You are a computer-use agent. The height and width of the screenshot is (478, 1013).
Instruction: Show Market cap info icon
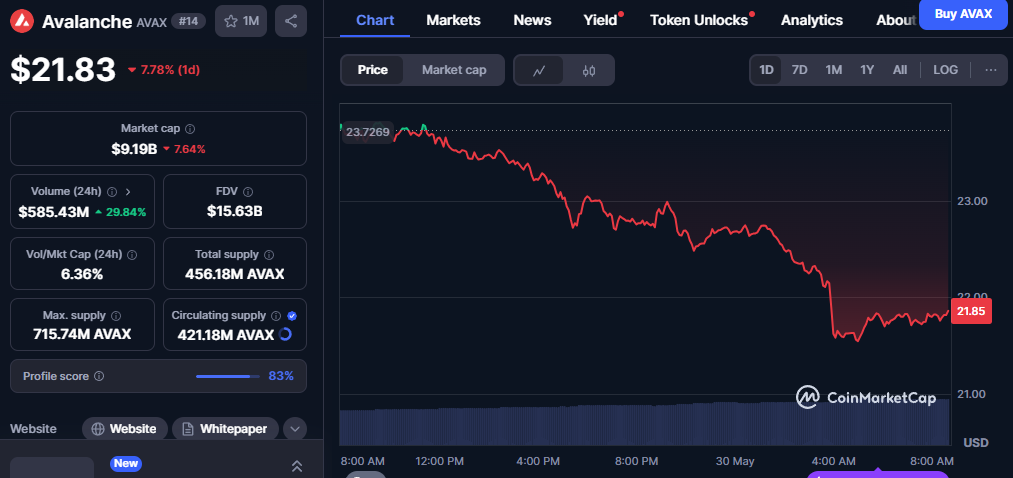pyautogui.click(x=191, y=129)
